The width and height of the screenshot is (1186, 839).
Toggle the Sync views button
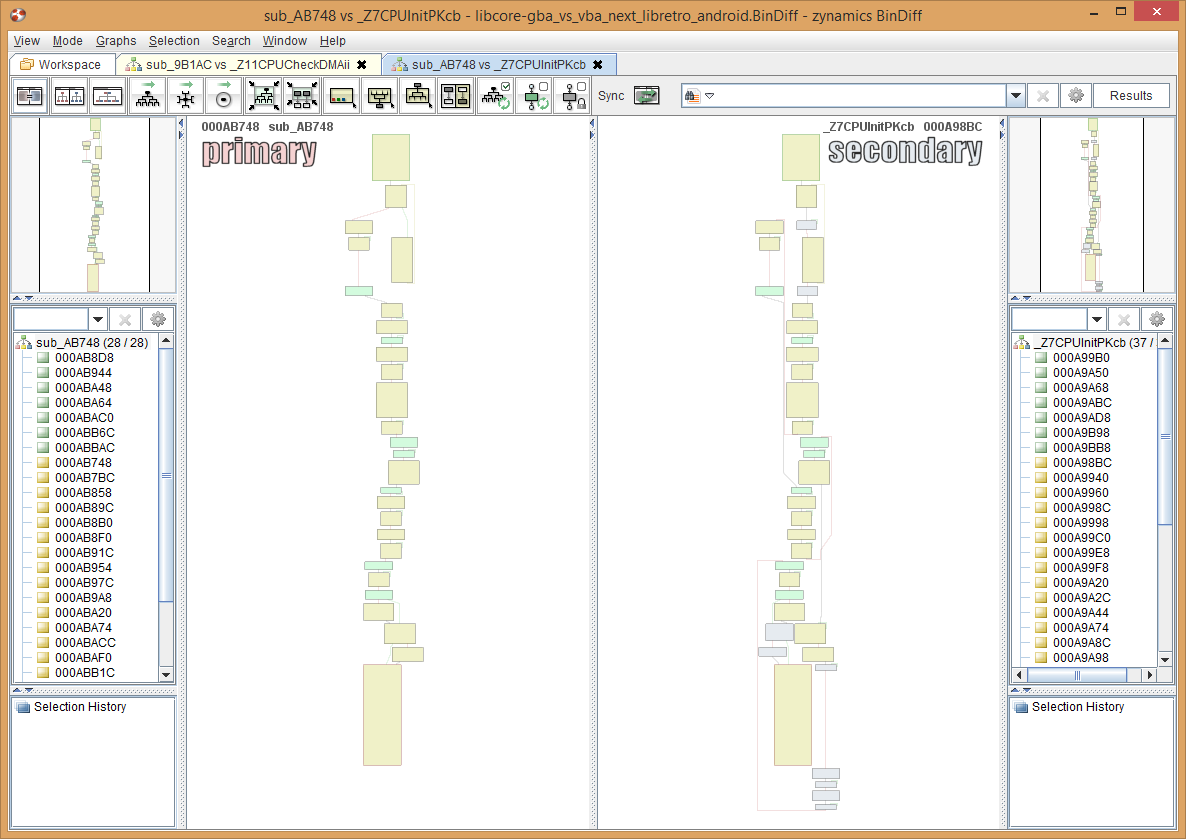647,96
